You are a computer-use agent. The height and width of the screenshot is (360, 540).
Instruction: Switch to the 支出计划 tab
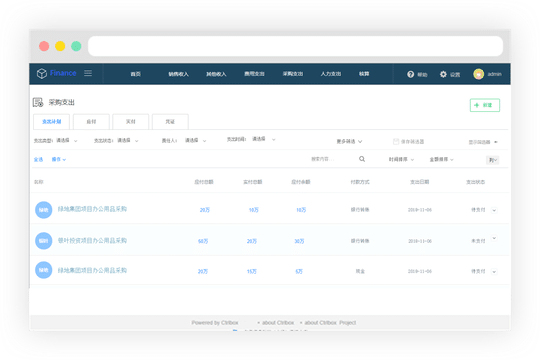52,122
